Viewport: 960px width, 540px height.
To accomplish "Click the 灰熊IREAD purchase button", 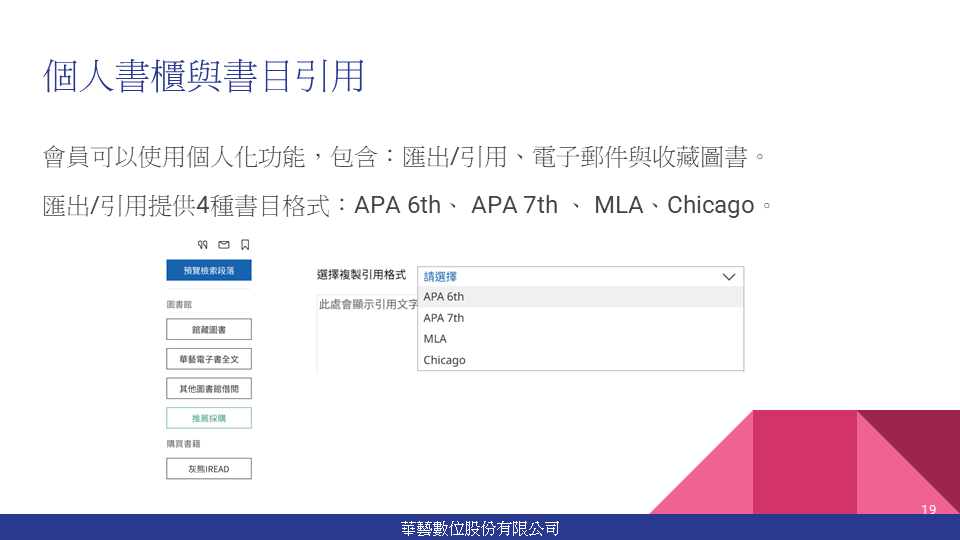I will coord(209,469).
